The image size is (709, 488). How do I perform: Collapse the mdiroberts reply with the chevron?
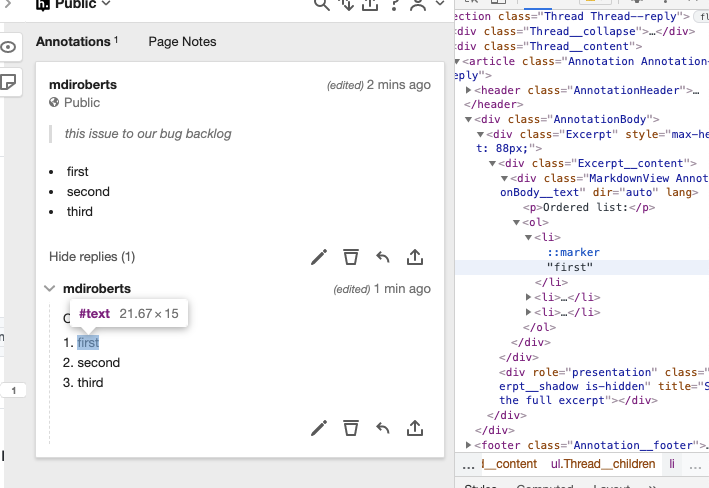(50, 288)
